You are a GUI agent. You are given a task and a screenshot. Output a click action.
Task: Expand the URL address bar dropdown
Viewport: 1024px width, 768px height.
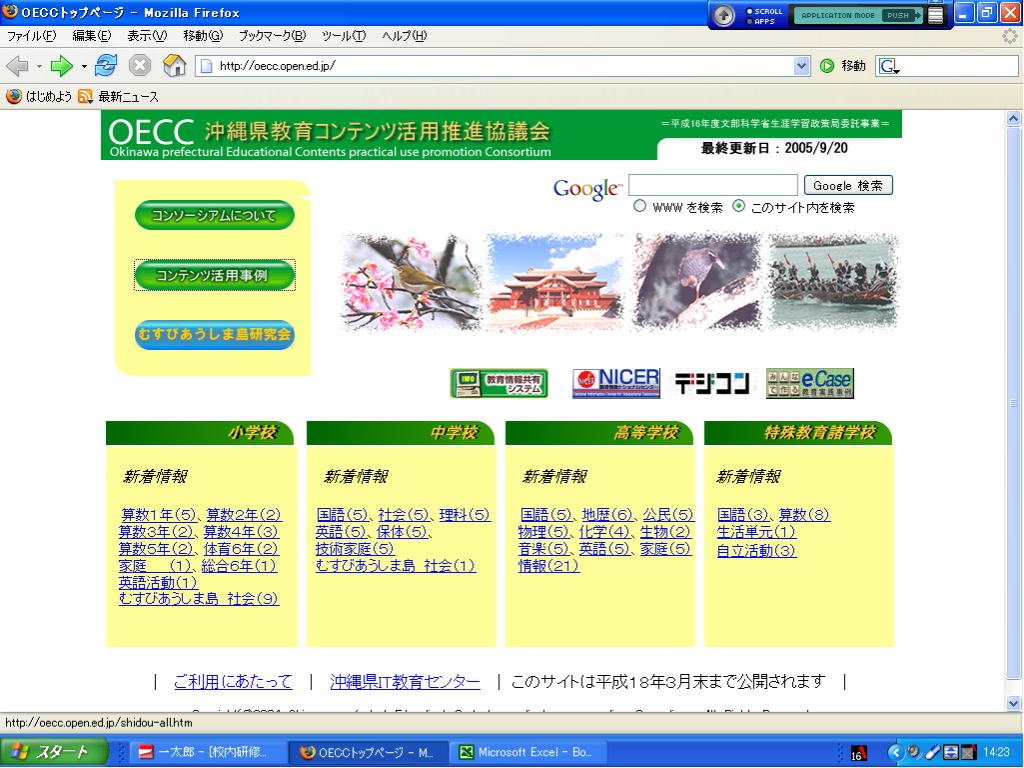point(801,65)
